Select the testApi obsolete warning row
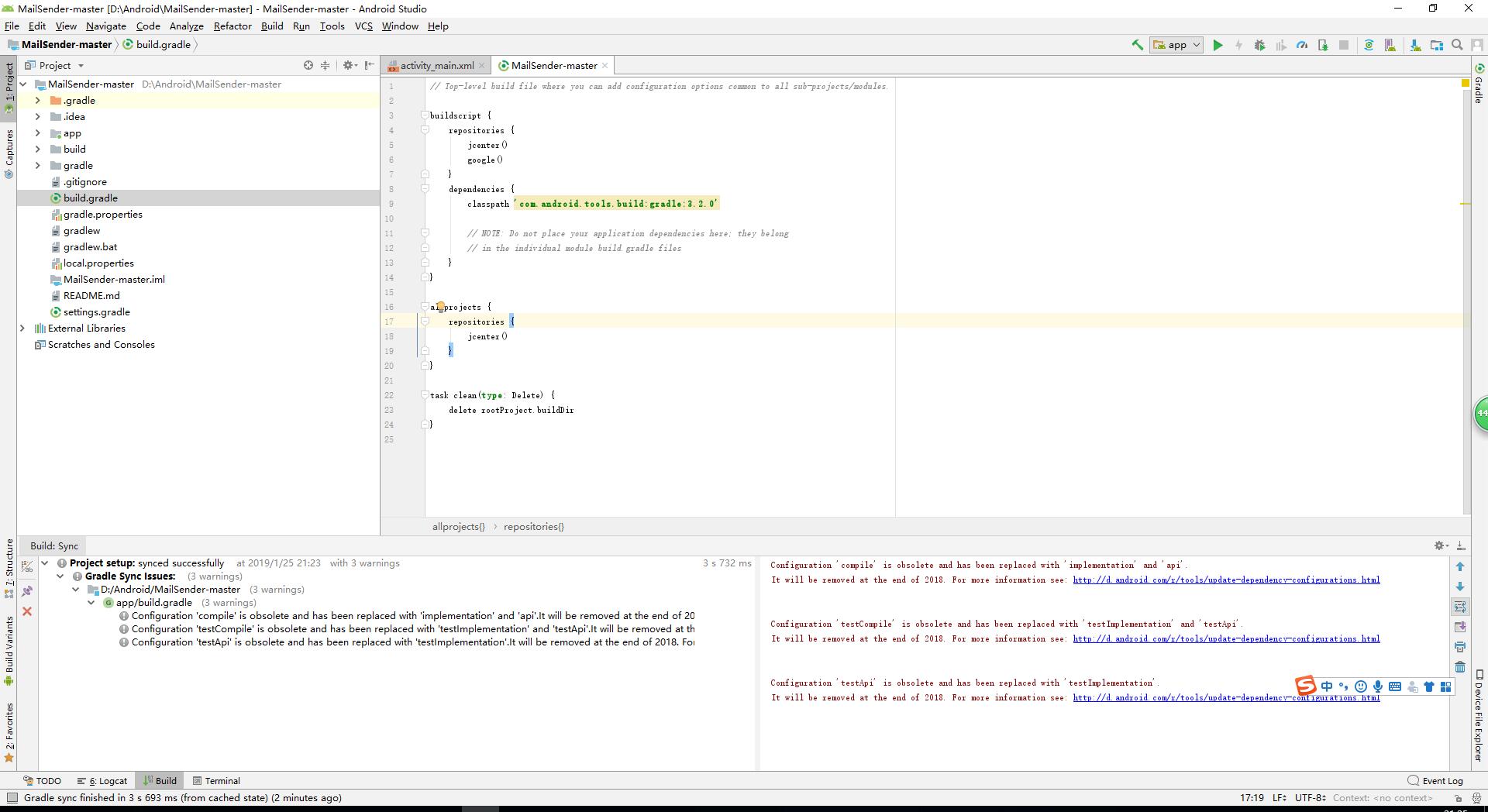The height and width of the screenshot is (812, 1488). pos(408,642)
